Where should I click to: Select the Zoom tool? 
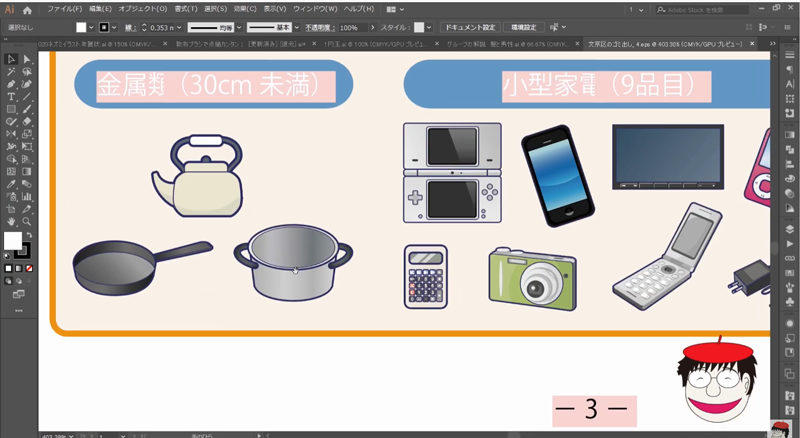[x=27, y=222]
